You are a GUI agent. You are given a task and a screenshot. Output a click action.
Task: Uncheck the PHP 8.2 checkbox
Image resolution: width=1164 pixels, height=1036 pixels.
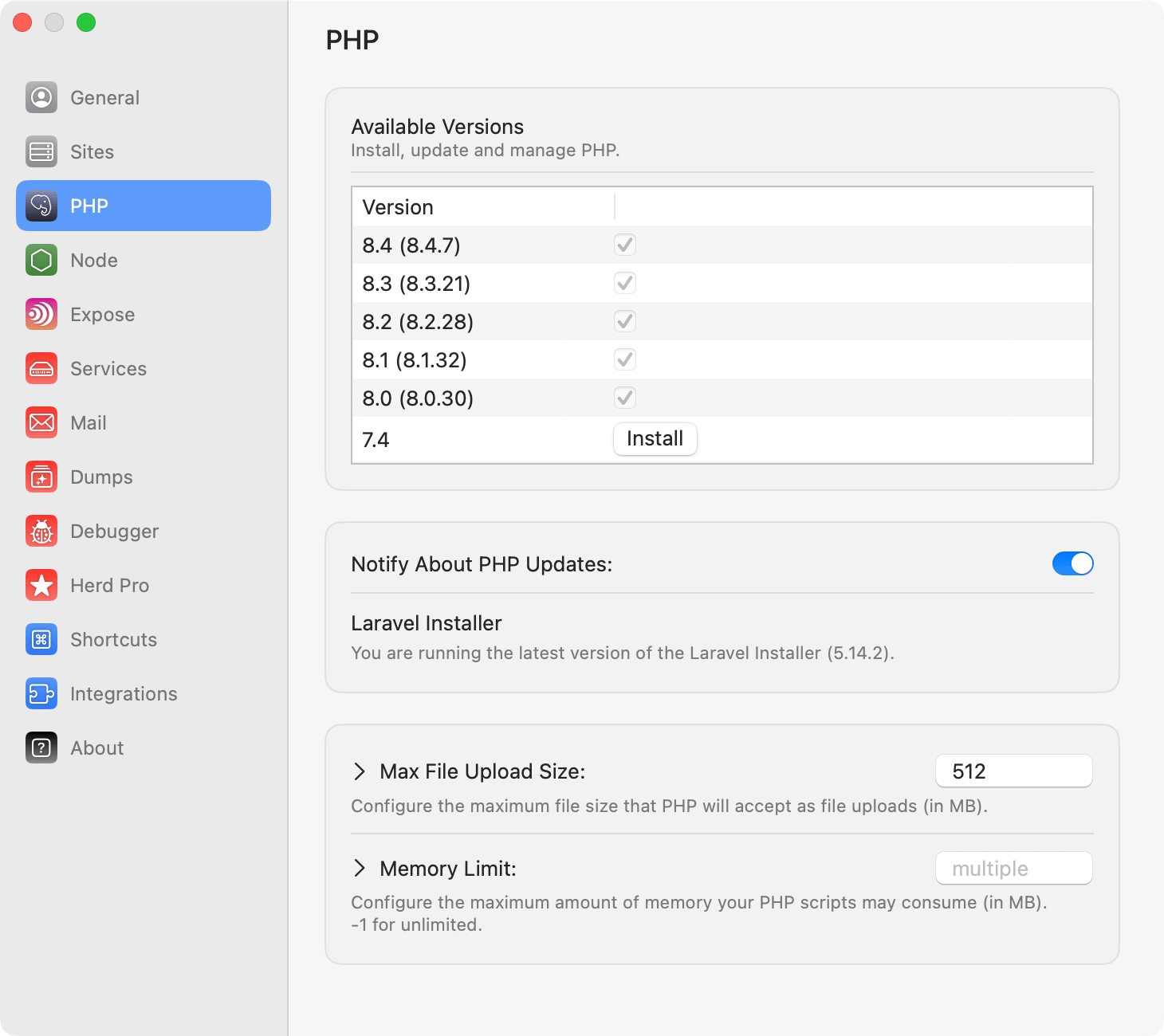point(625,321)
